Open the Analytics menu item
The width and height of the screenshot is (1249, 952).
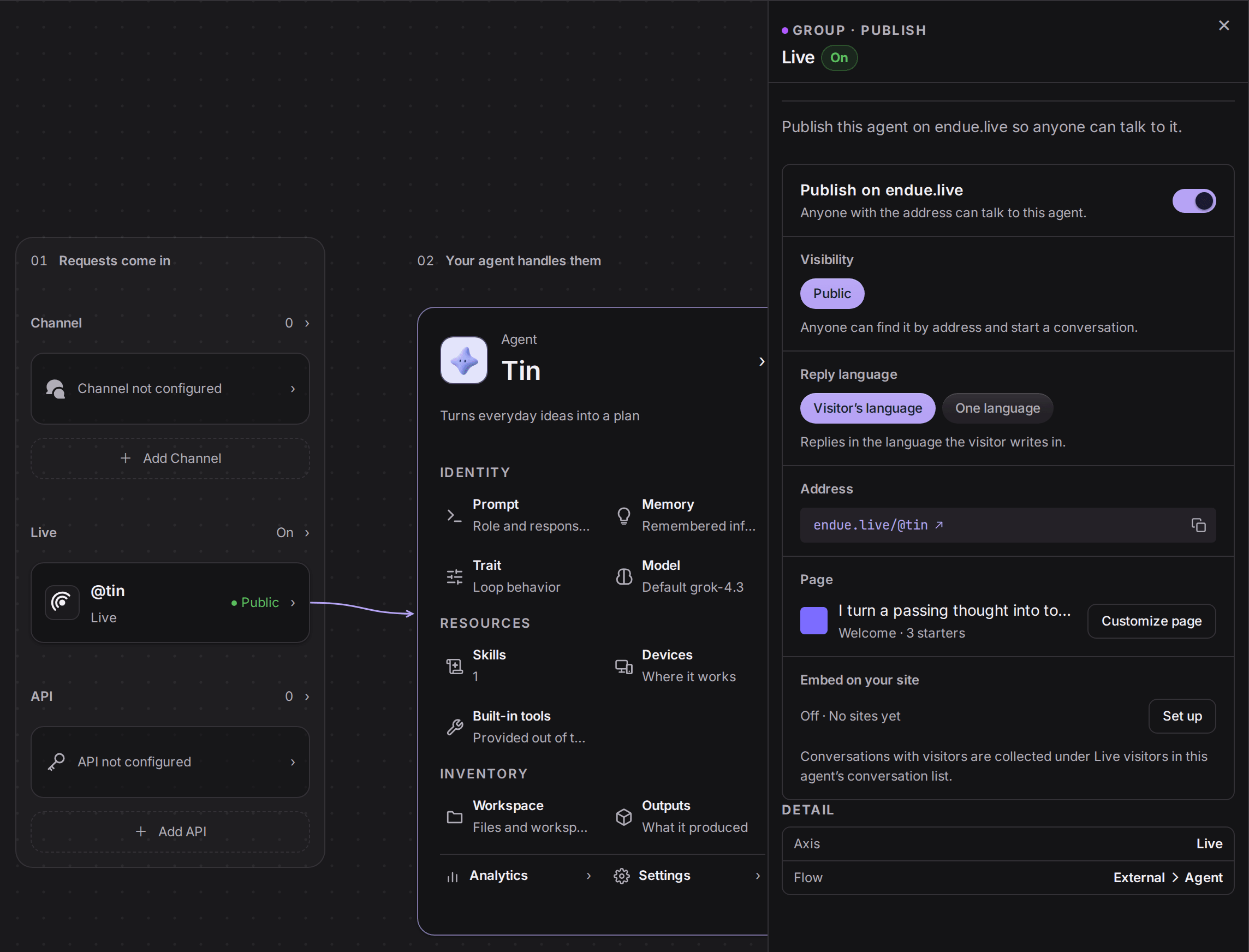(518, 876)
